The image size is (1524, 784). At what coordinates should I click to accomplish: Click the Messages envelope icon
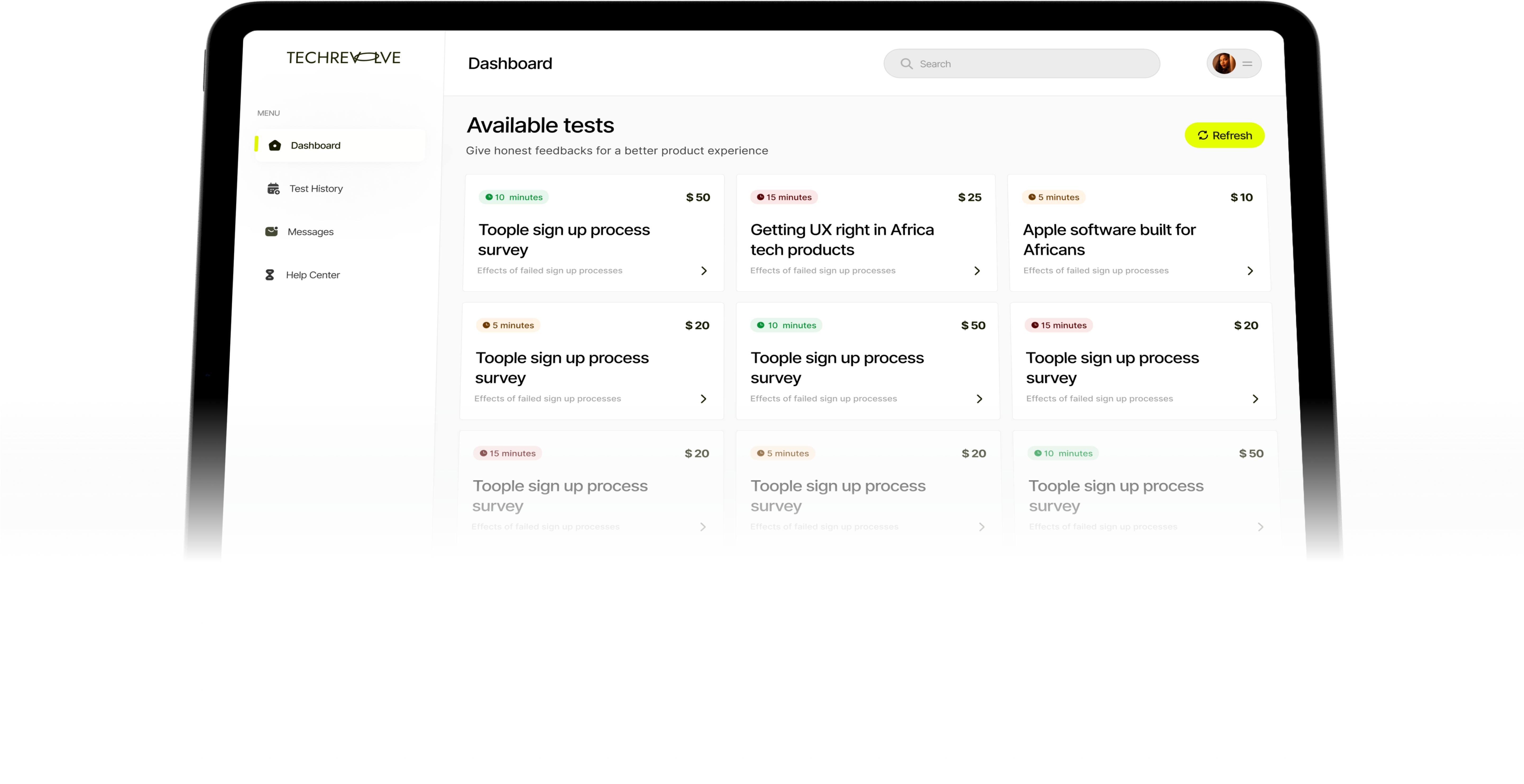click(271, 231)
